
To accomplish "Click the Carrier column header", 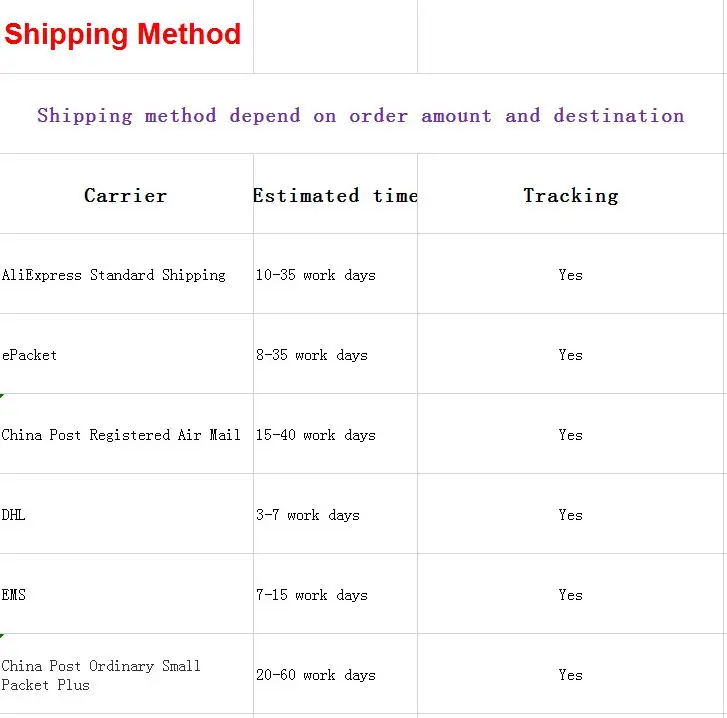I will tap(125, 195).
